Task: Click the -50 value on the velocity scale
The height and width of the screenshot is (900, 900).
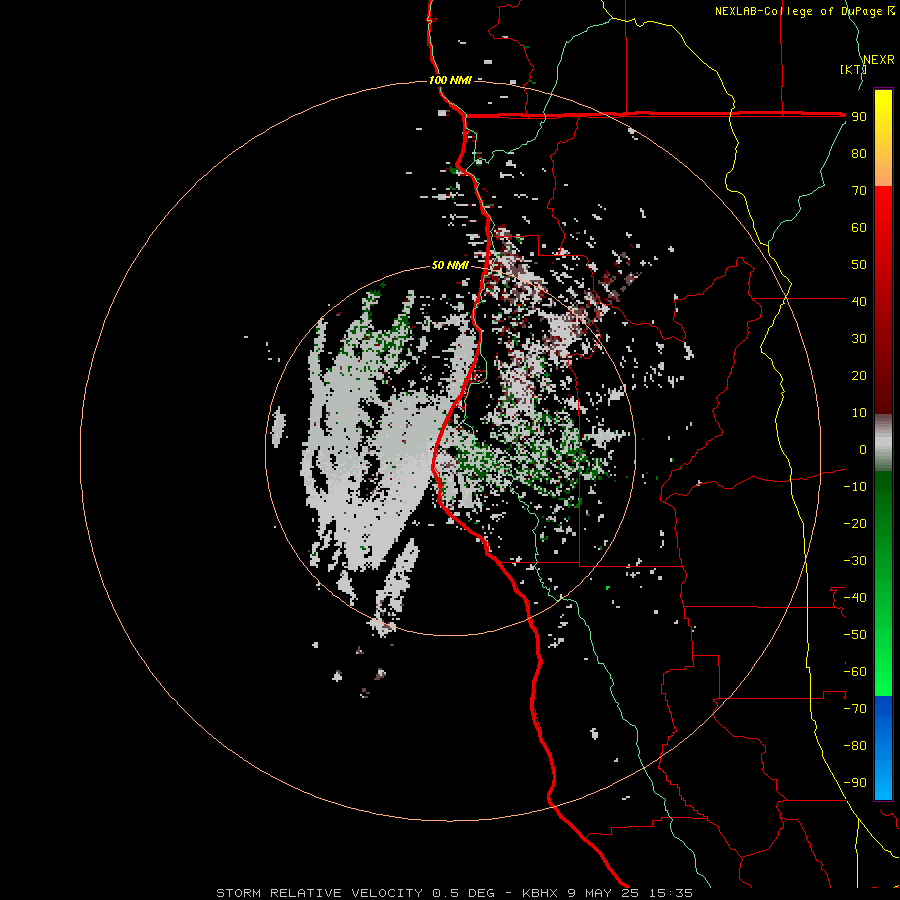Action: (855, 635)
